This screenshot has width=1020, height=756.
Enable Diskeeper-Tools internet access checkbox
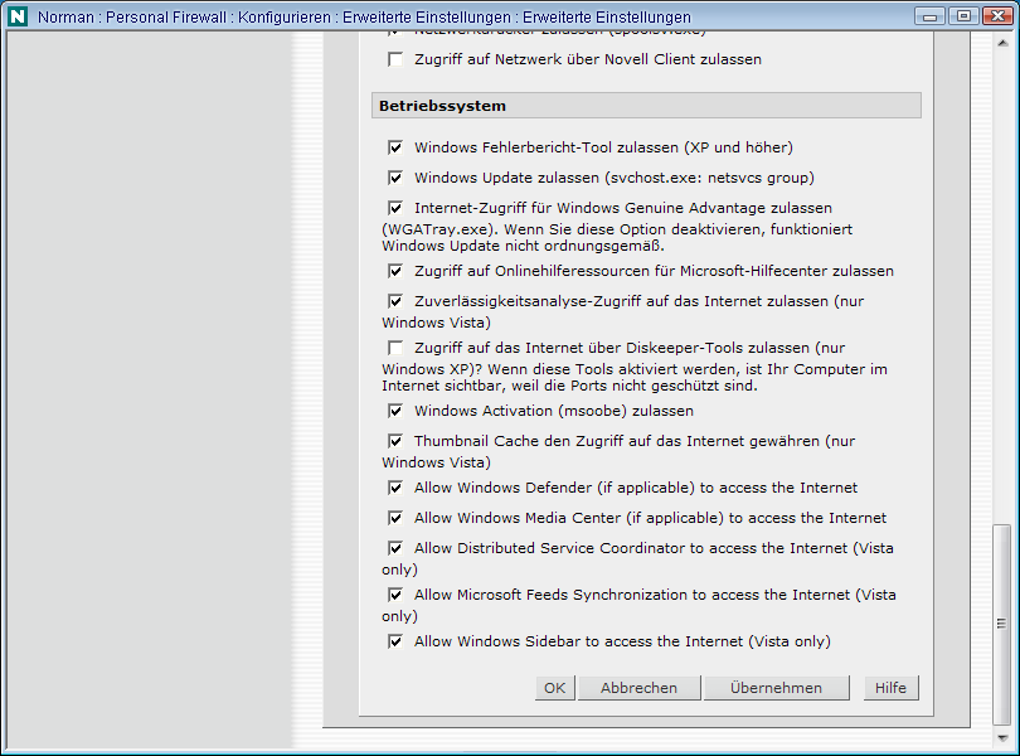pos(396,348)
